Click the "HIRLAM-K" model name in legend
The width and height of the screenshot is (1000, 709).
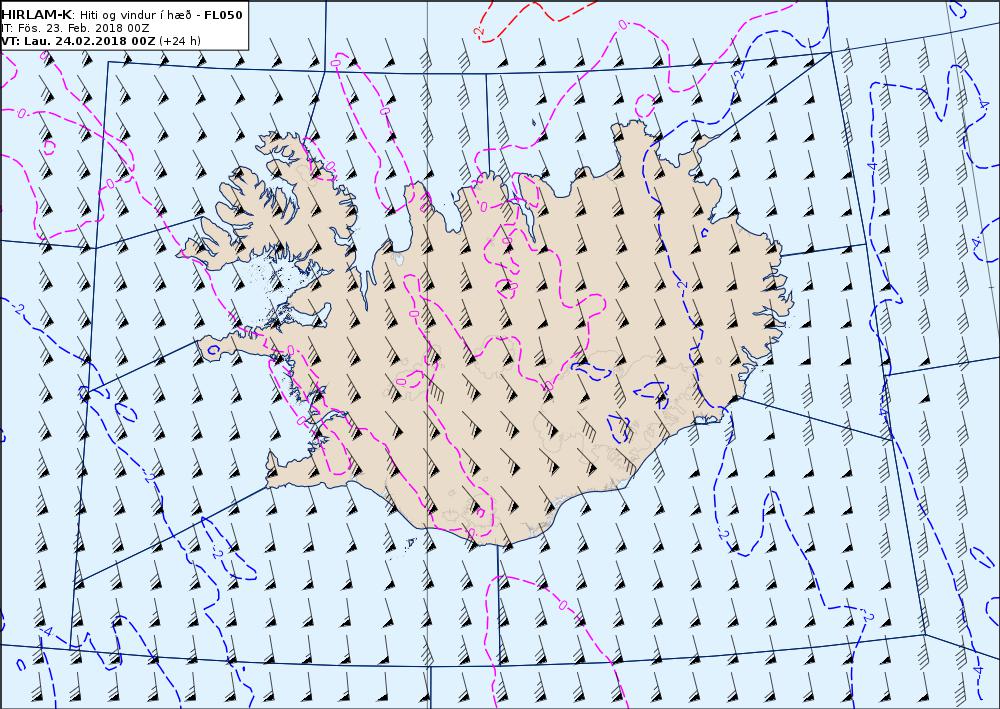[36, 15]
